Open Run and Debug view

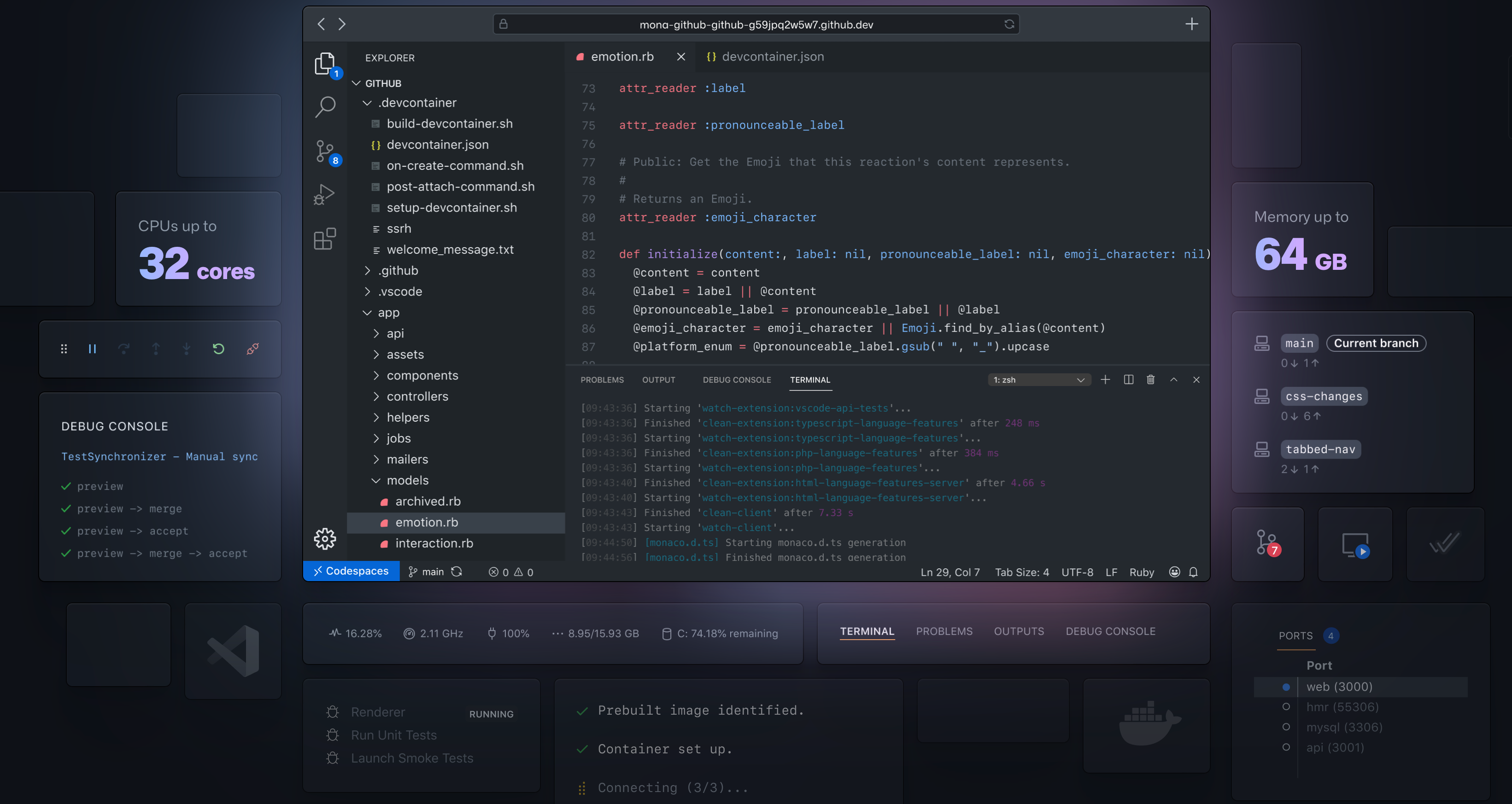[325, 194]
